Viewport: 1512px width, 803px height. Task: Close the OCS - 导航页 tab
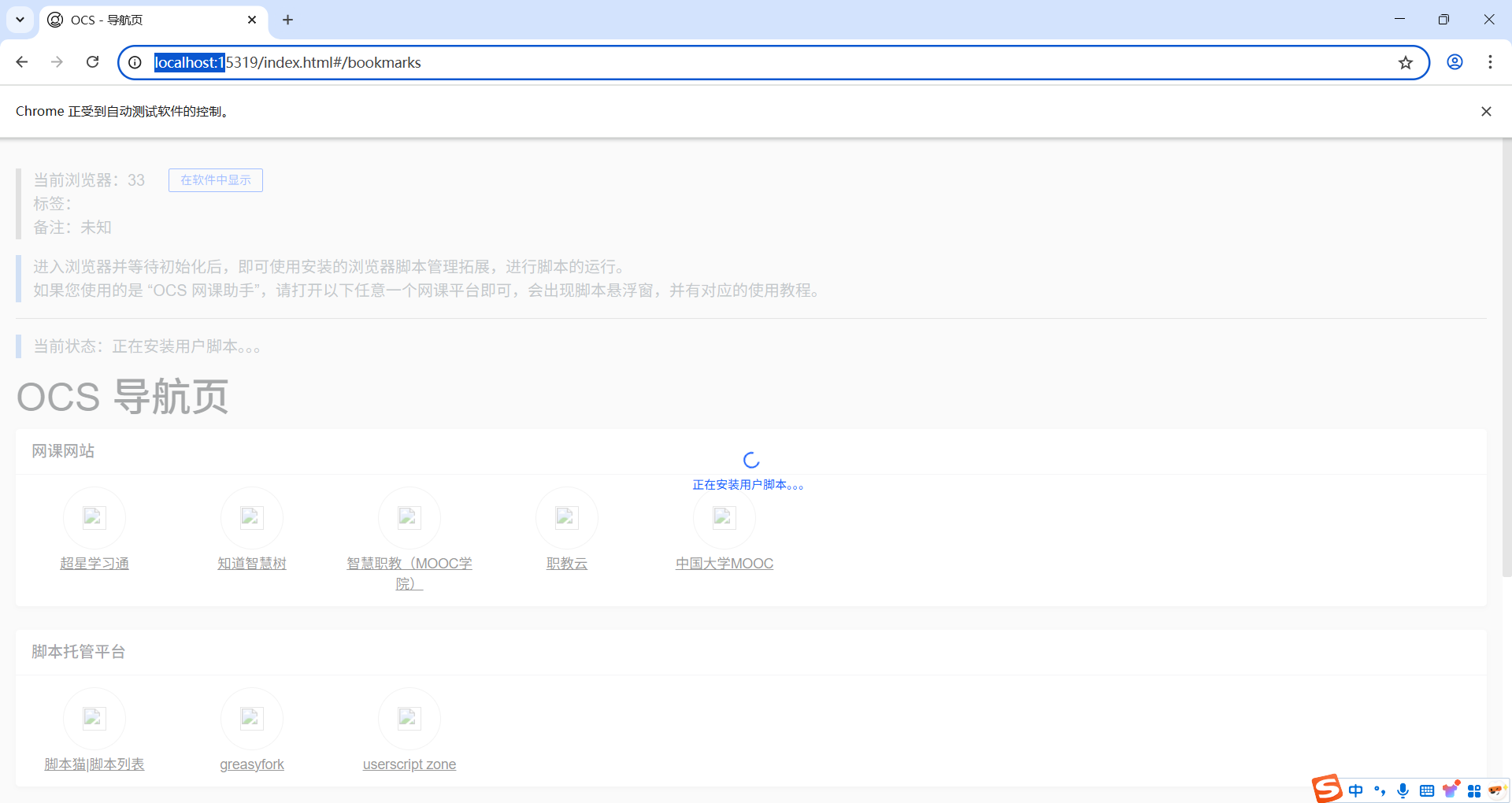(252, 20)
